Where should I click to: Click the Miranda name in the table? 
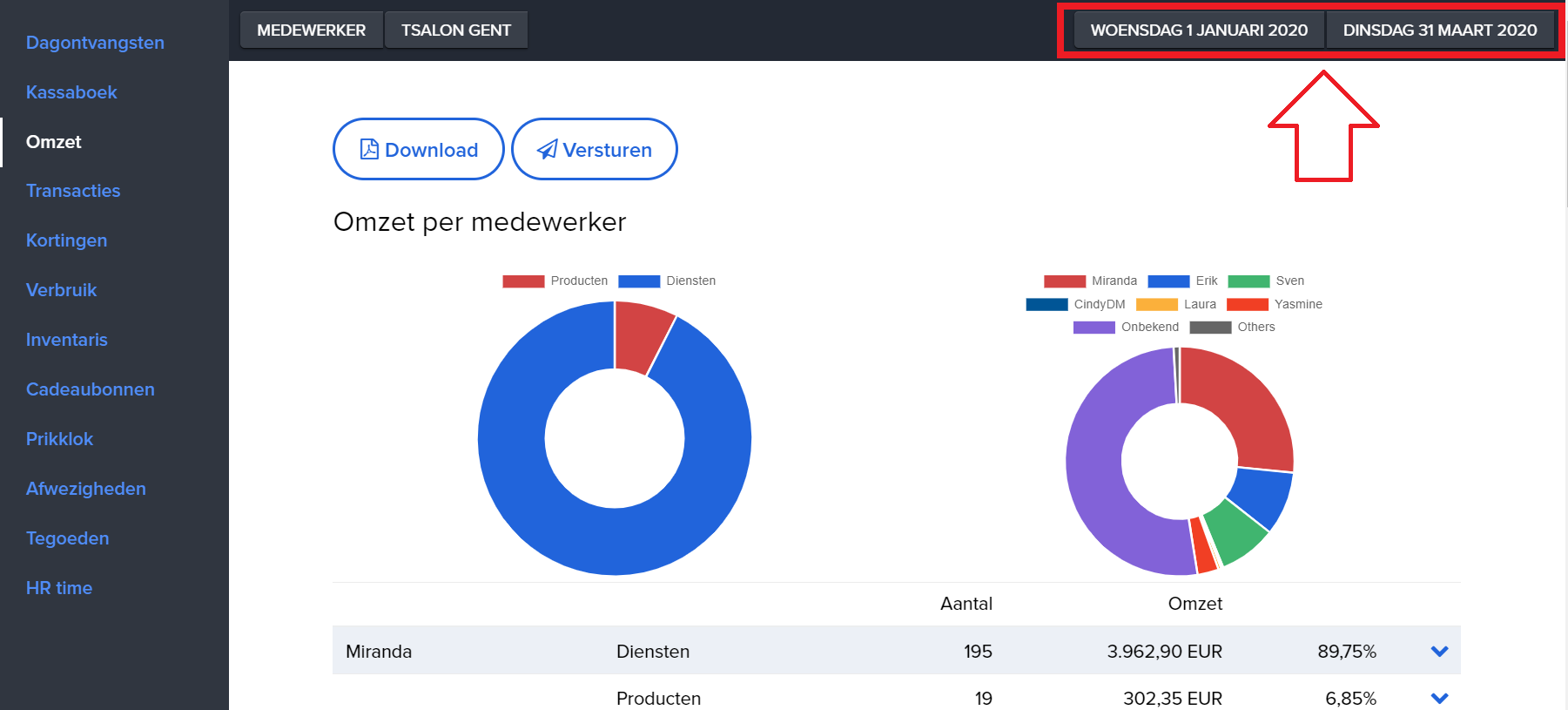coord(379,651)
